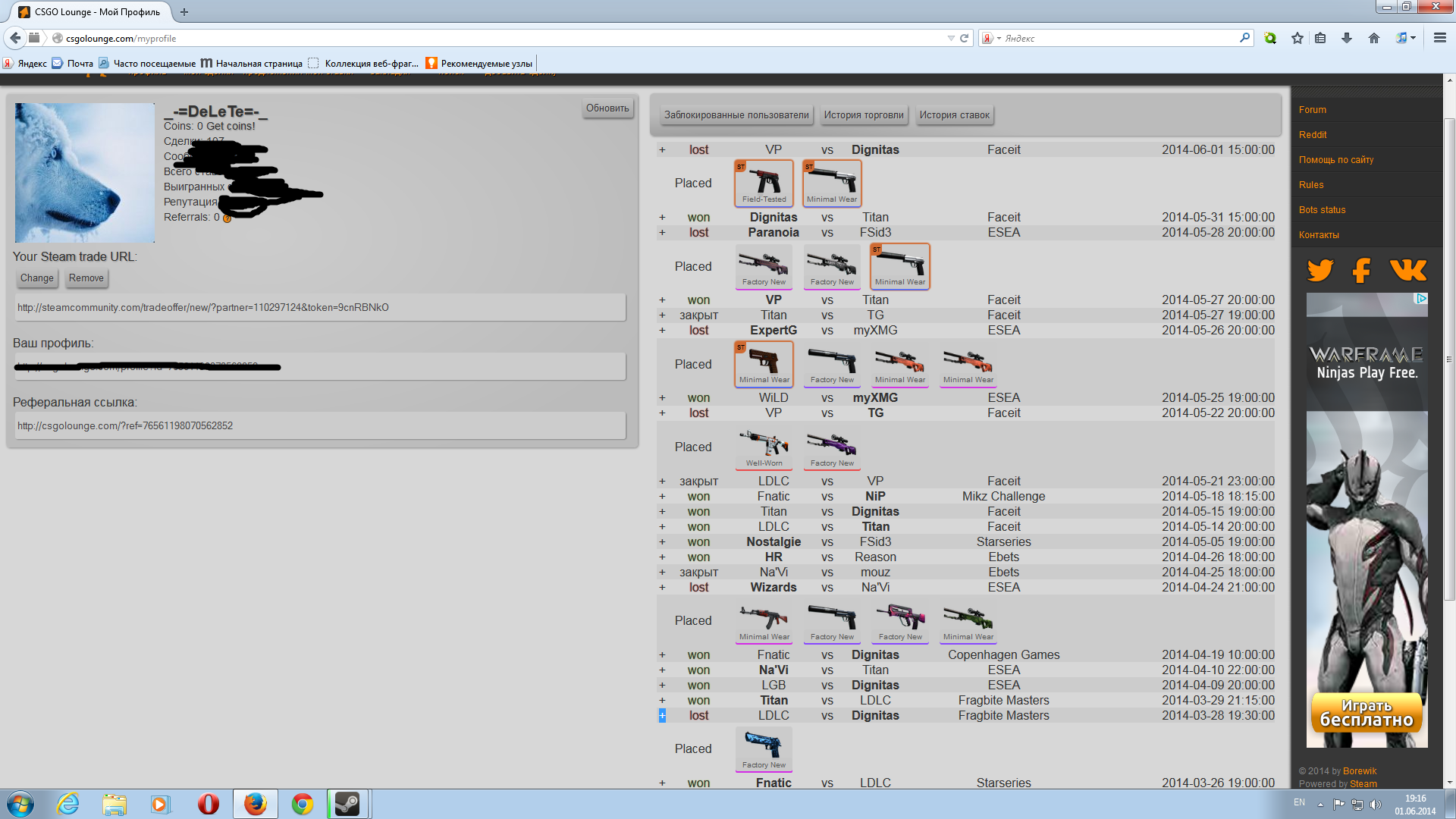Close the Warframe ad via AdChoices icon
This screenshot has height=819, width=1456.
pos(1422,299)
